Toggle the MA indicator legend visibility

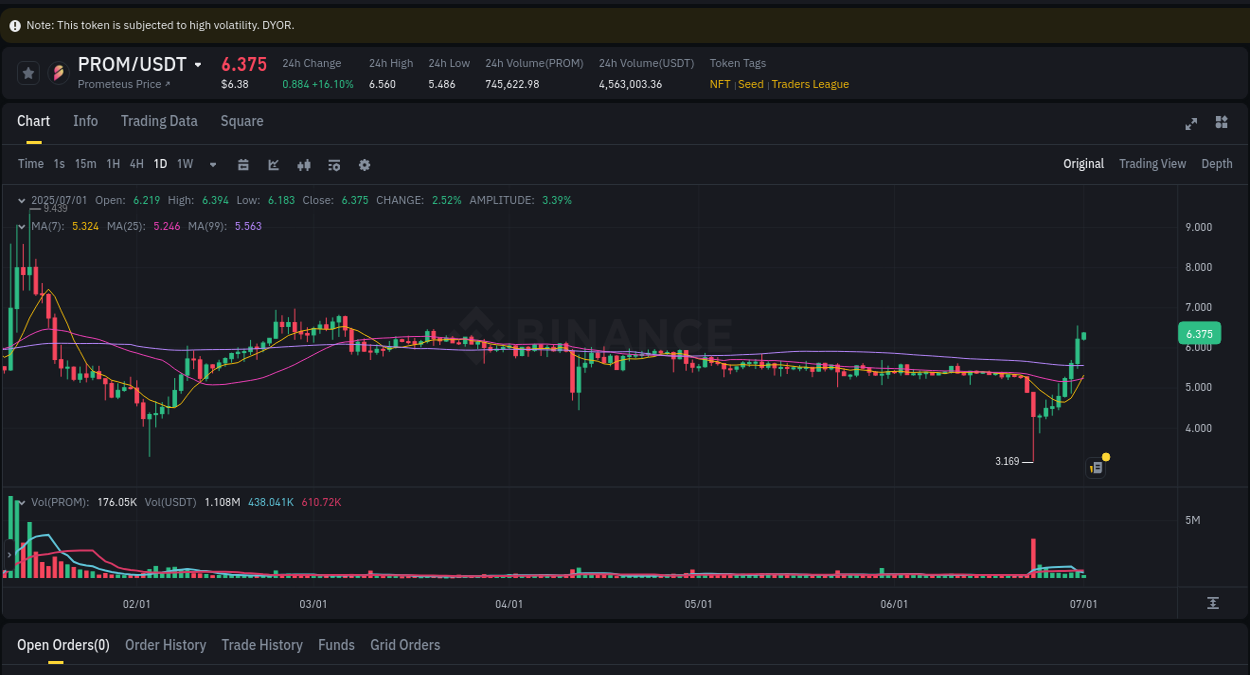(21, 227)
